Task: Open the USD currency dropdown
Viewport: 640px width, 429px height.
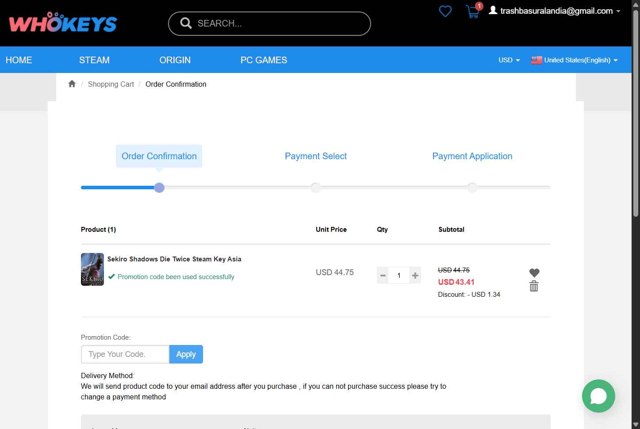Action: [x=509, y=60]
